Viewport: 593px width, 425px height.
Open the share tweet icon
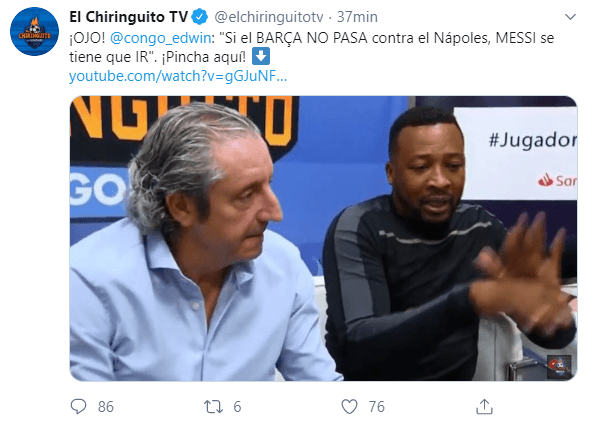click(x=484, y=406)
